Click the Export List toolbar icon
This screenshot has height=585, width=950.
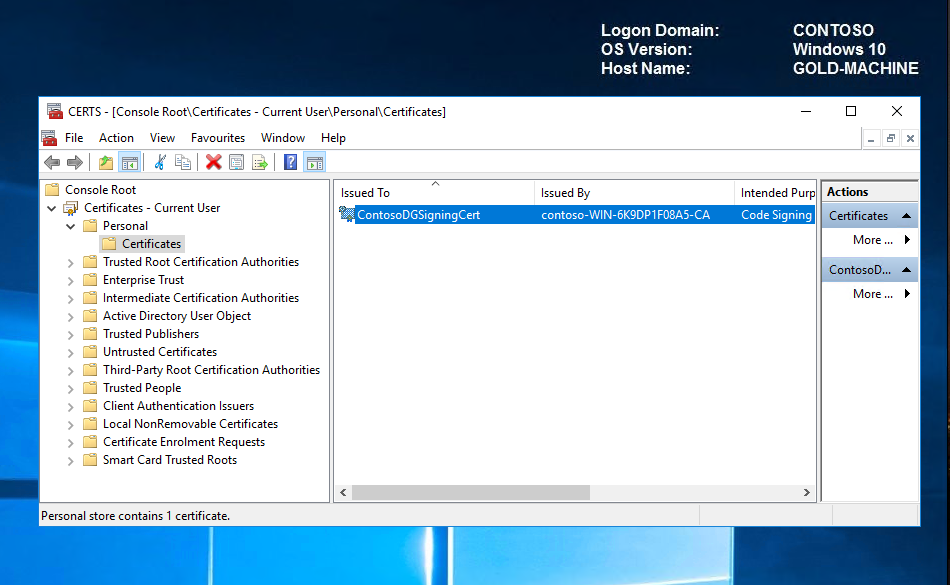pos(260,162)
